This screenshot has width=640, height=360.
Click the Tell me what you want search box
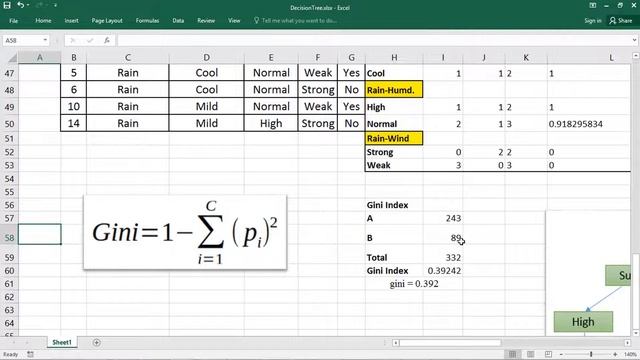[x=296, y=20]
